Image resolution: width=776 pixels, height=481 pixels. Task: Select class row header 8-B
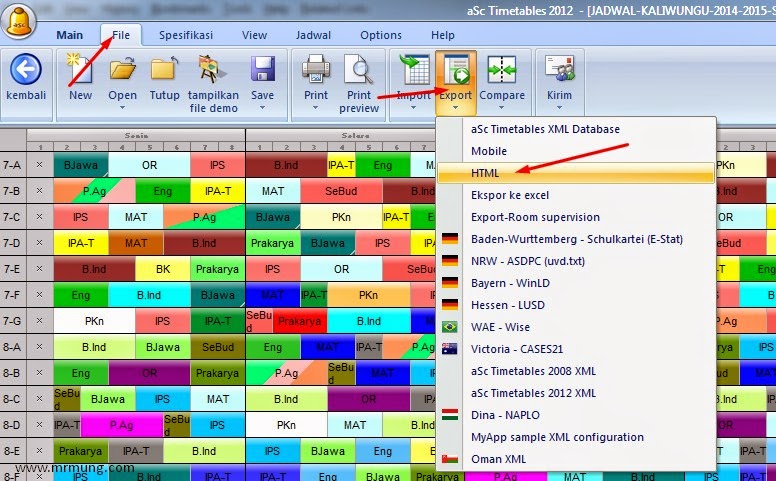13,373
